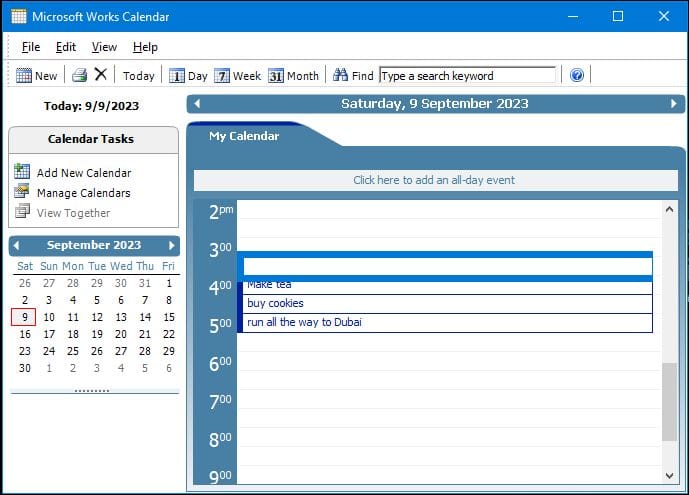Image resolution: width=689 pixels, height=495 pixels.
Task: Click the Delete X icon in toolbar
Action: coord(100,75)
